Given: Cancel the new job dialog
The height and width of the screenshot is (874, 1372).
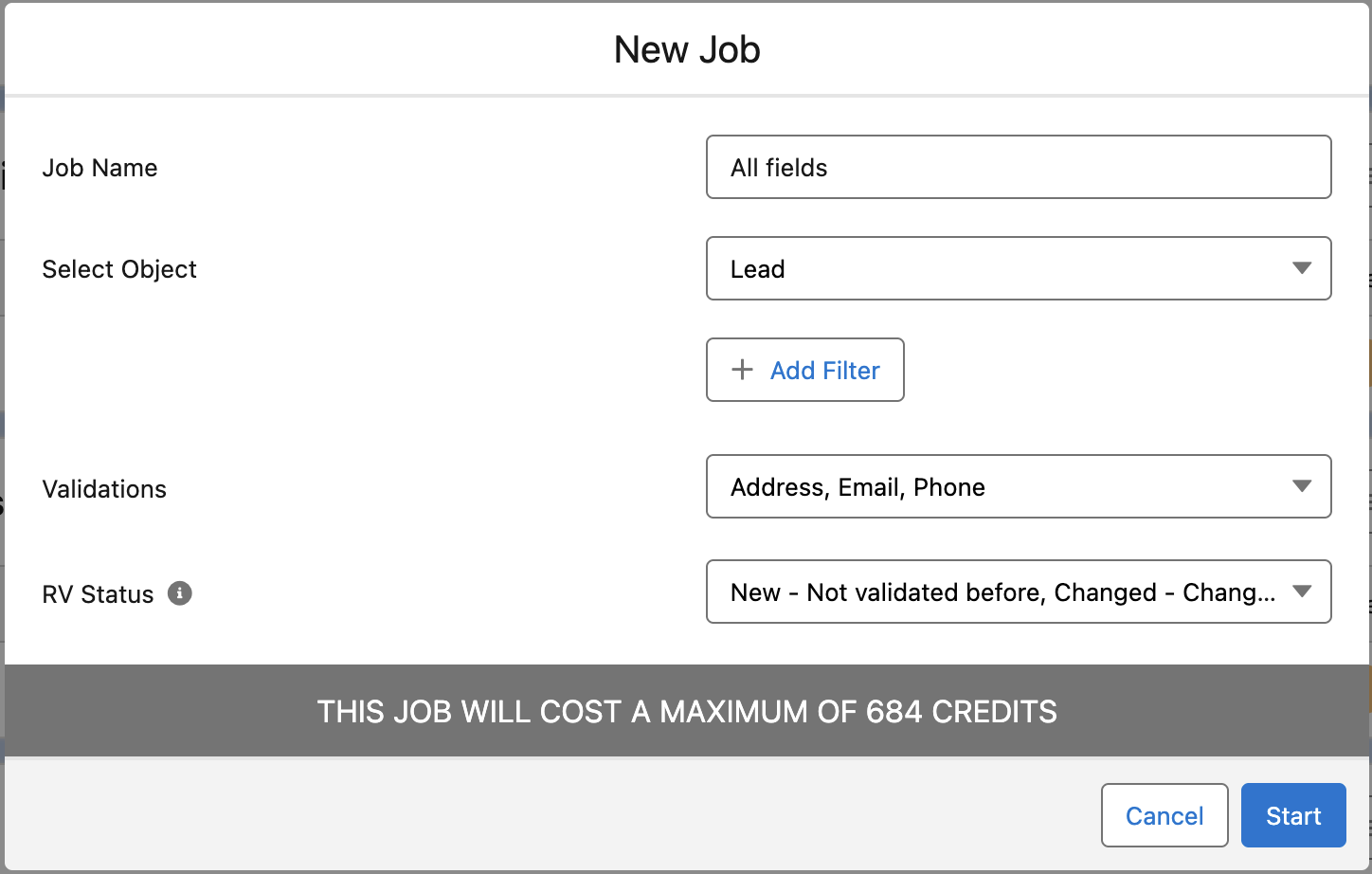Looking at the screenshot, I should tap(1164, 815).
